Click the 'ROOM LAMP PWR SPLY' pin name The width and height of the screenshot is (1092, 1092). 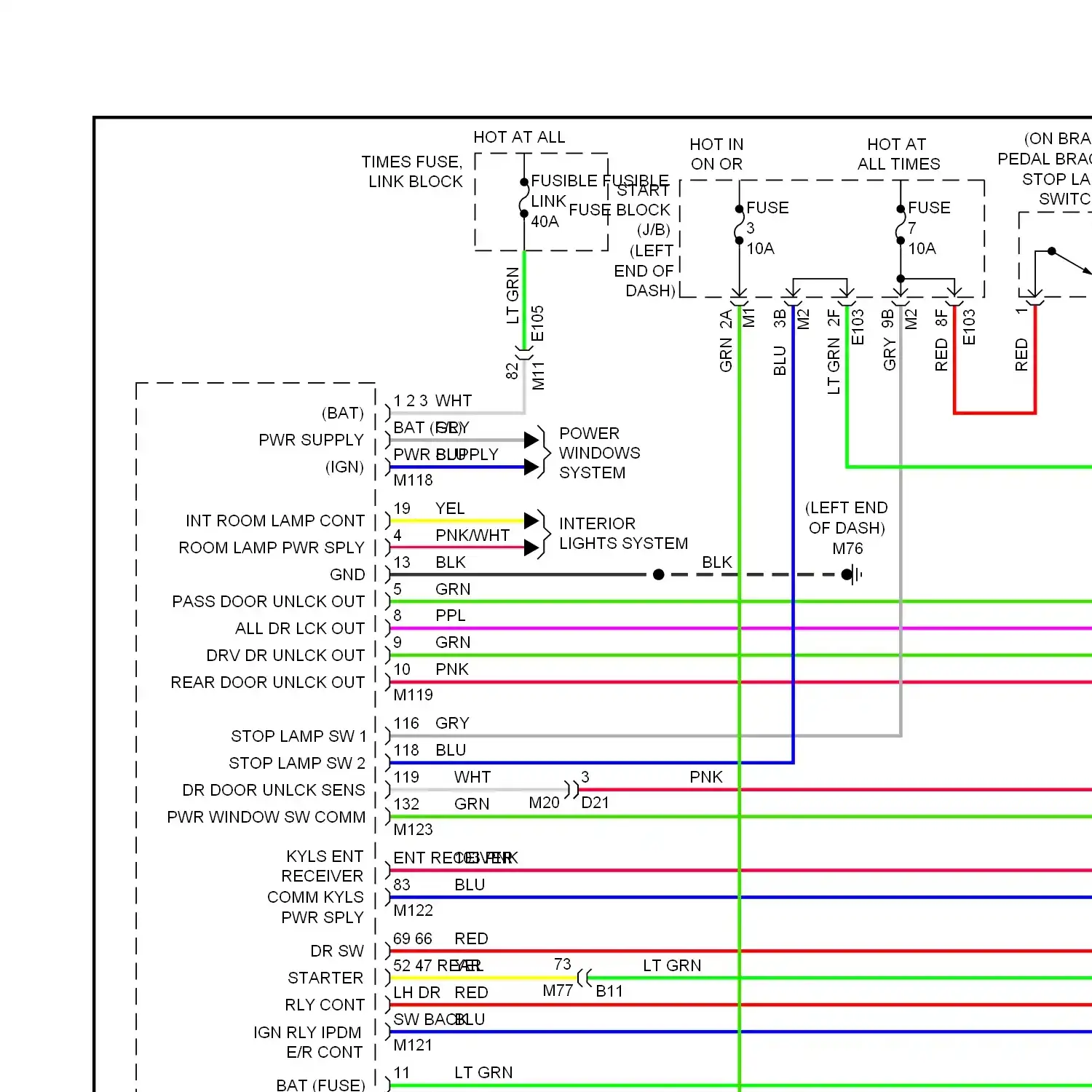coord(272,547)
